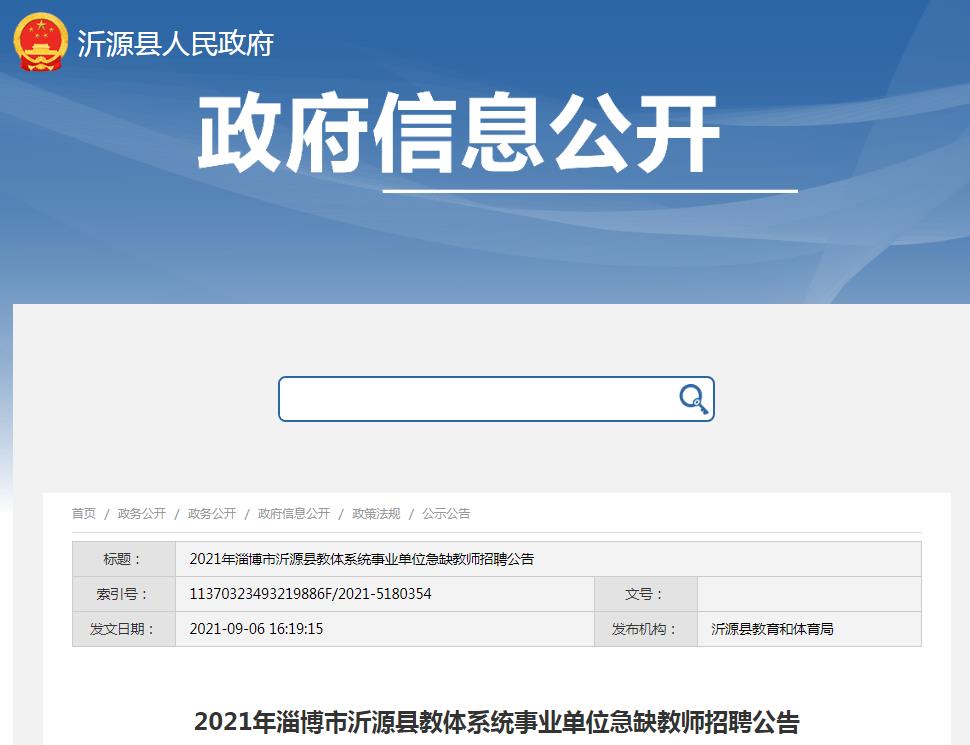The width and height of the screenshot is (970, 745).
Task: Open first 政务公开 breadcrumb link
Action: pyautogui.click(x=142, y=514)
